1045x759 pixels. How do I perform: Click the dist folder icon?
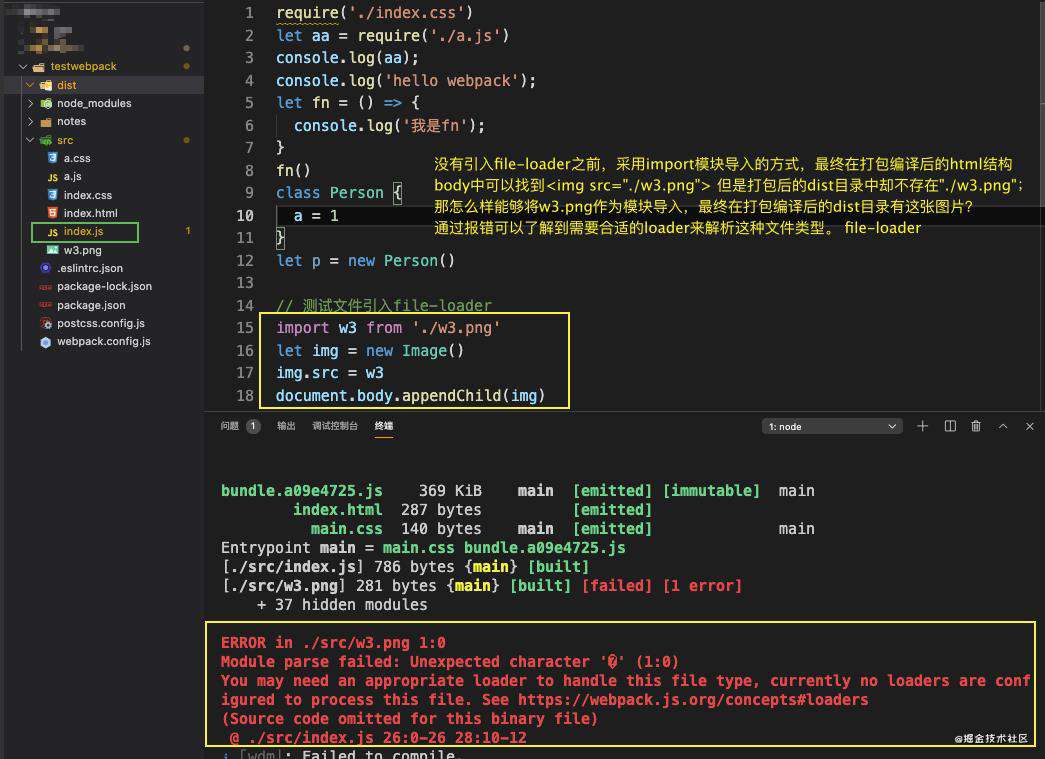coord(46,85)
